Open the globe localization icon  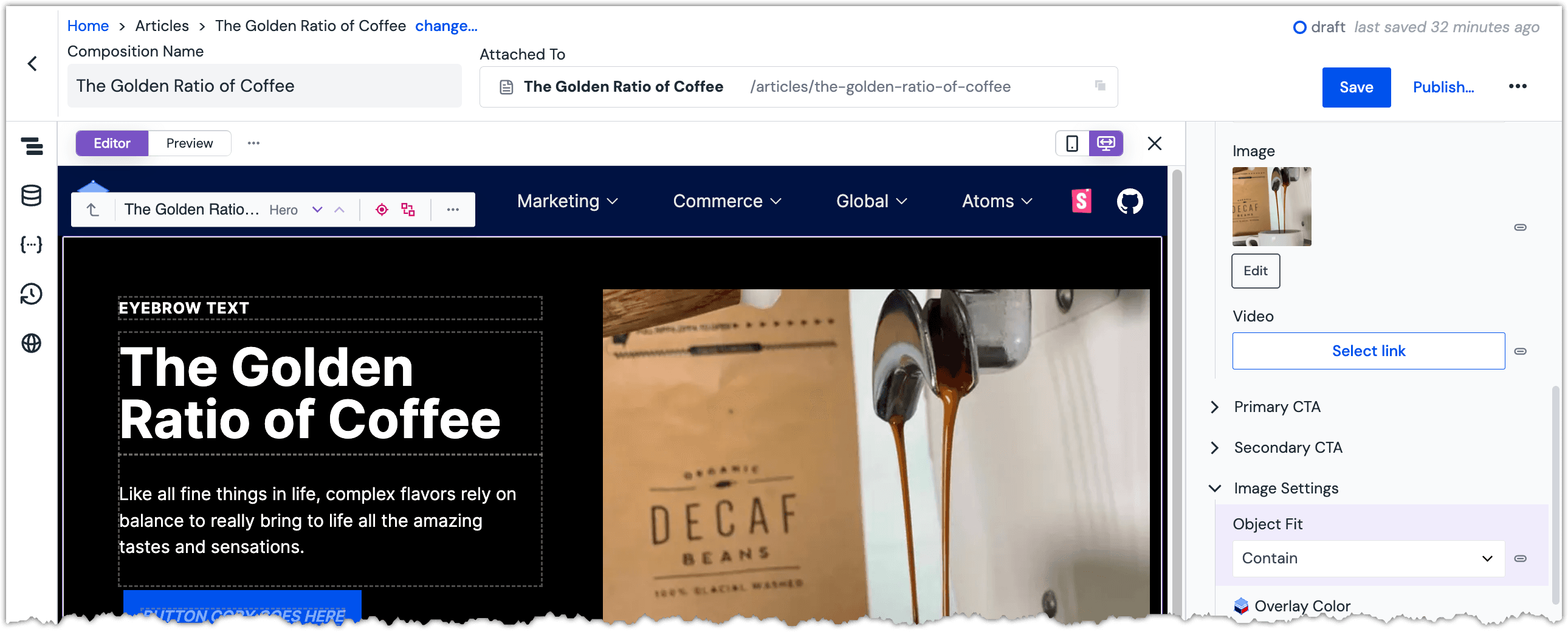(x=32, y=343)
